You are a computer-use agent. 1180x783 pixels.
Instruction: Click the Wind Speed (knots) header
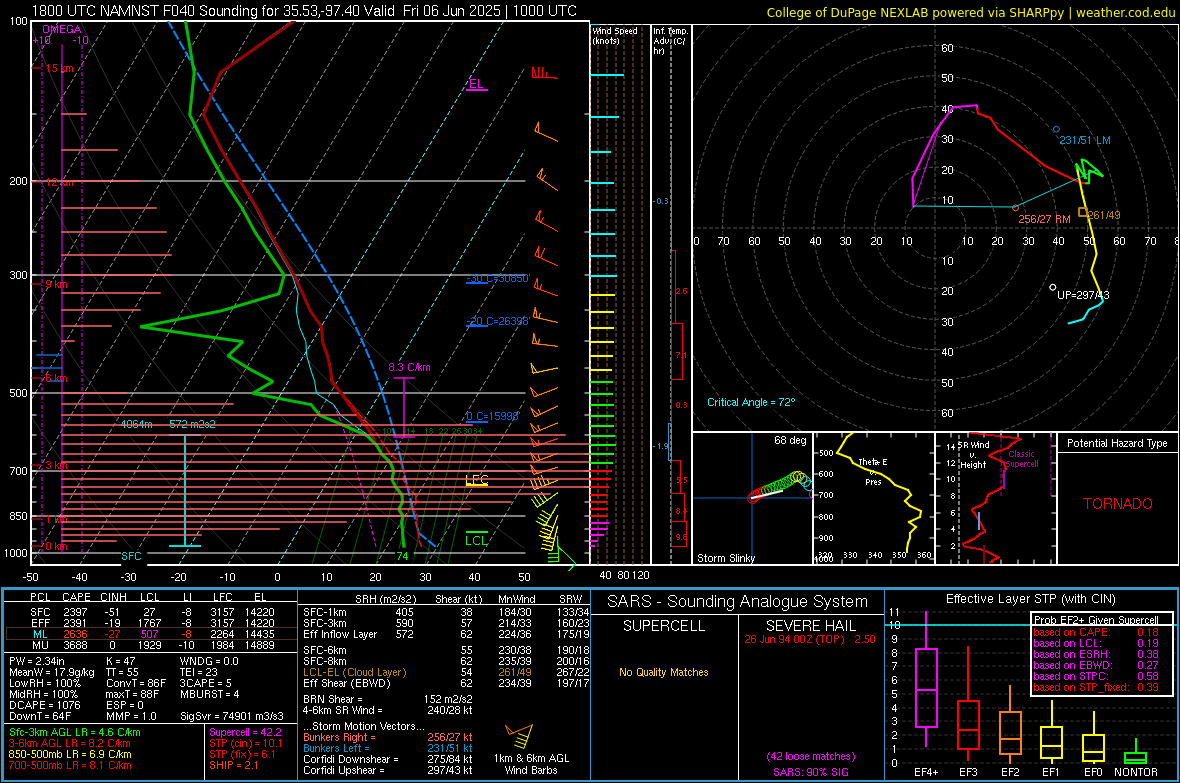coord(615,35)
